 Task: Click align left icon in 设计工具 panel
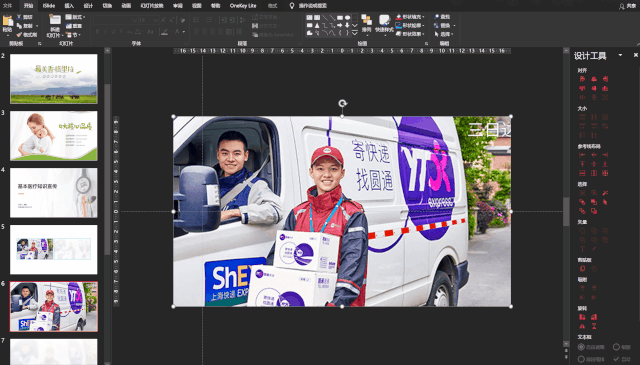582,79
